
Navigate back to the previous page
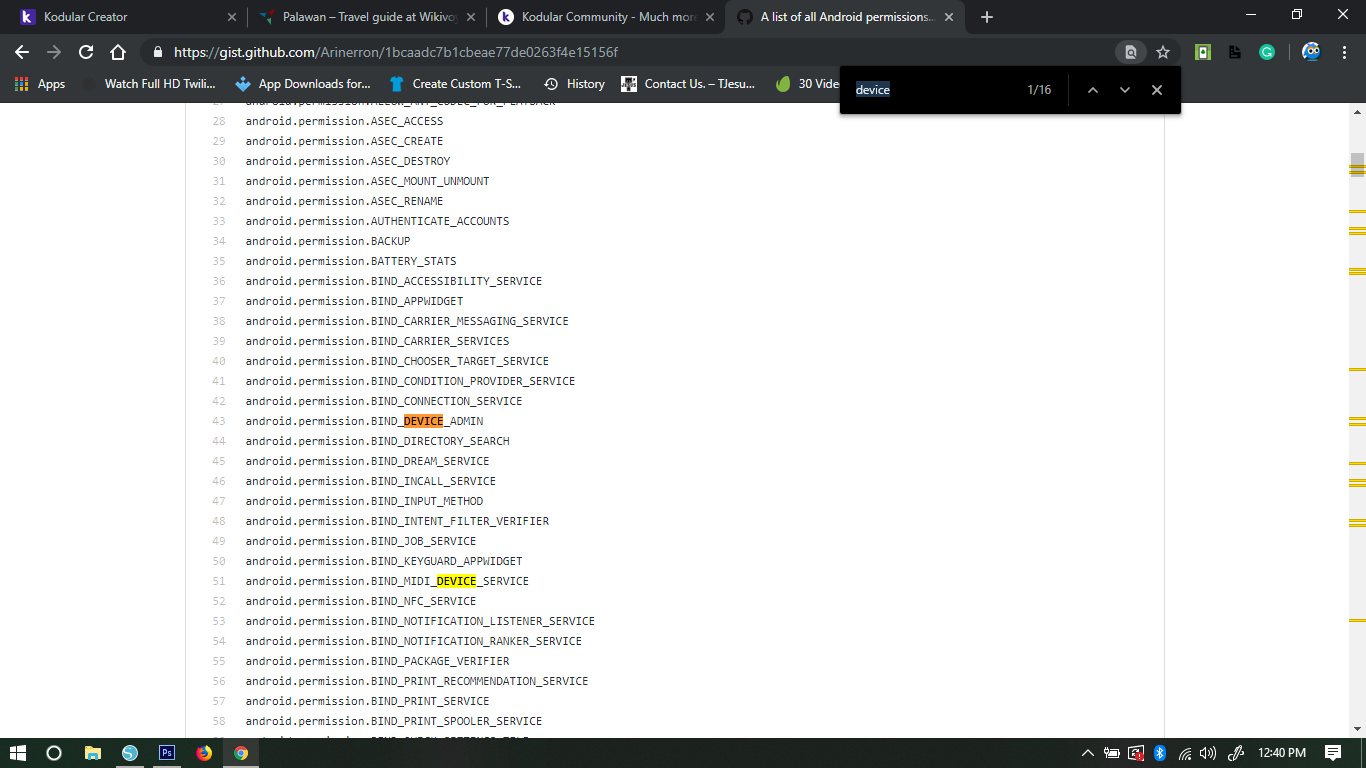tap(22, 52)
